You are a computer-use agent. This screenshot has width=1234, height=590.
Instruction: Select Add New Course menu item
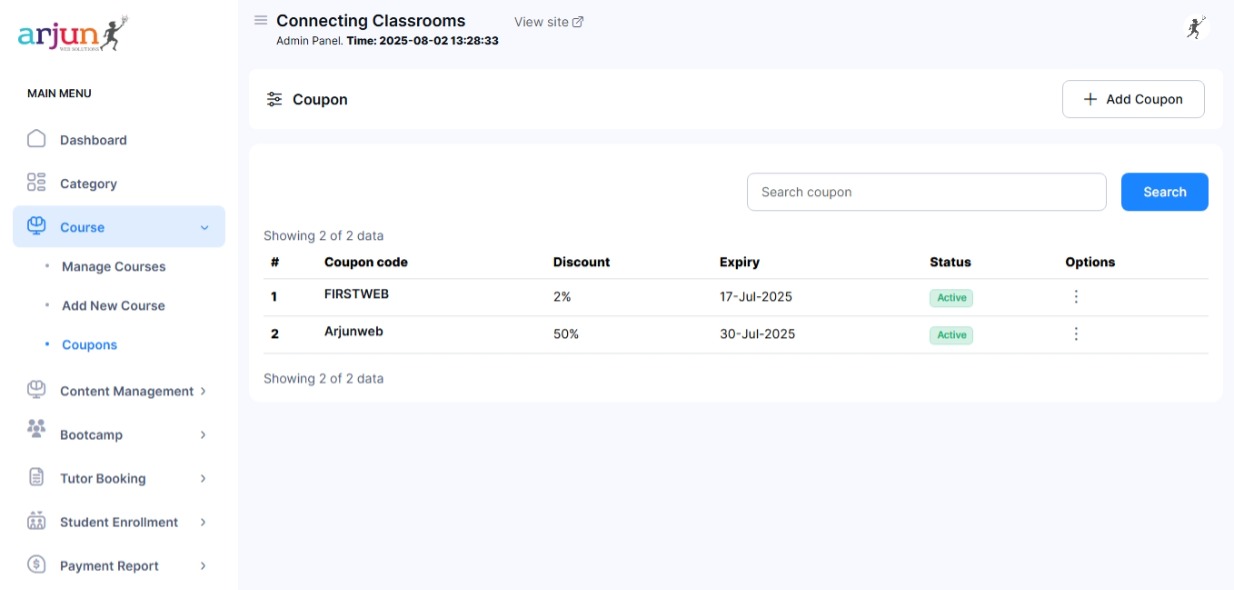113,306
